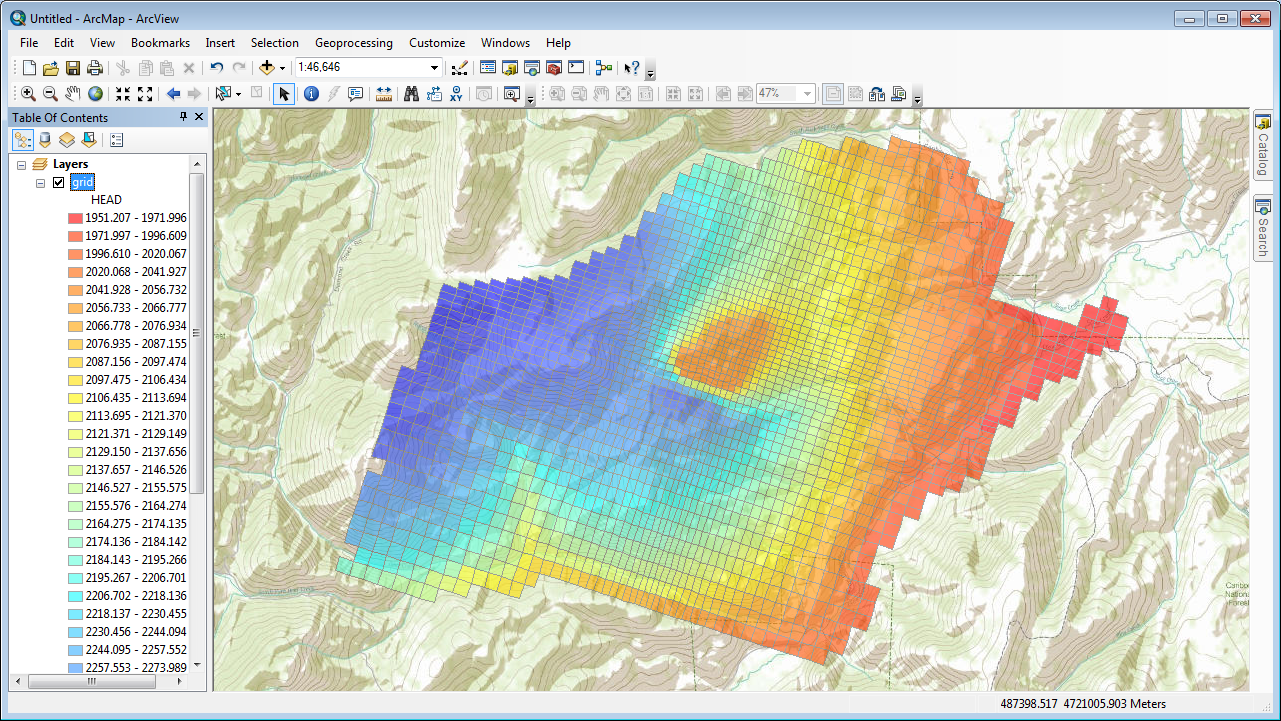This screenshot has width=1281, height=721.
Task: Open the Python command window
Action: point(576,68)
